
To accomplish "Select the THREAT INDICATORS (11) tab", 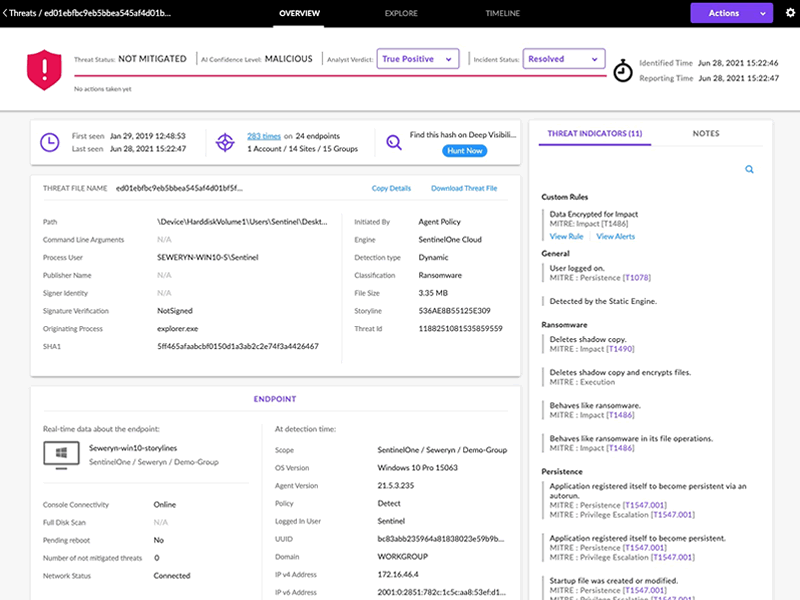I will click(595, 134).
